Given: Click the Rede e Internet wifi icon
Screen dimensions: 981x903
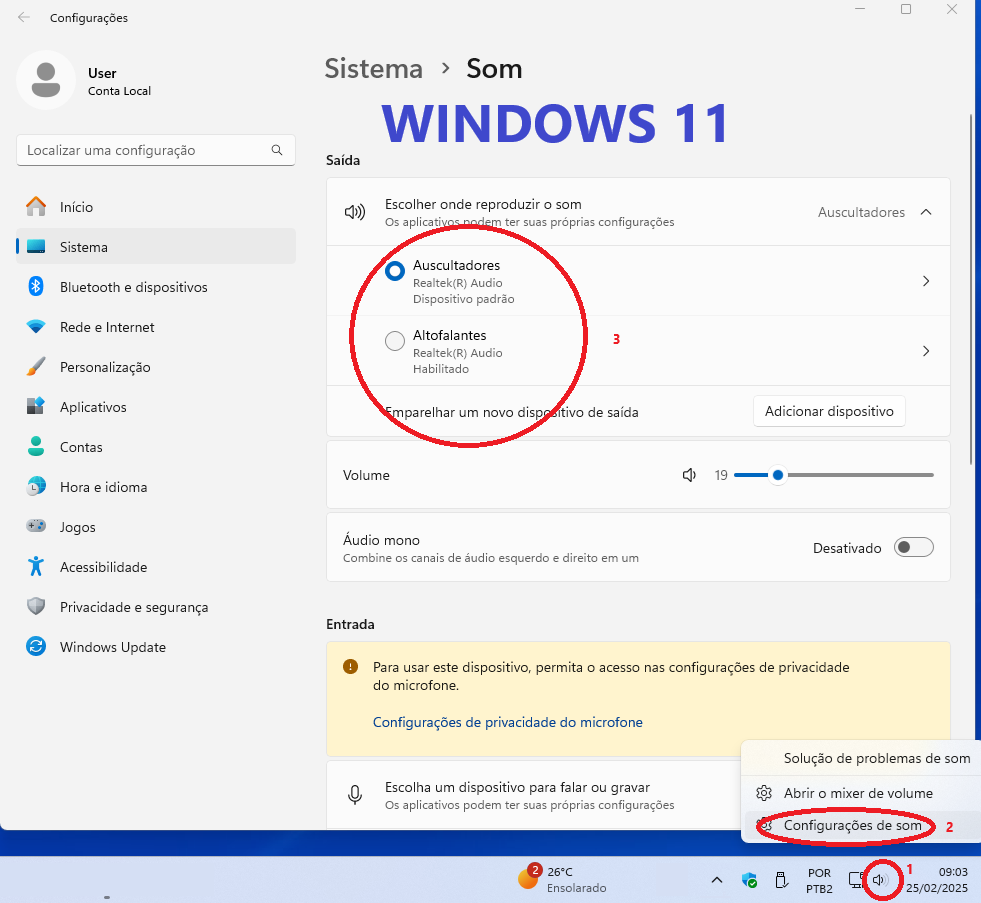Looking at the screenshot, I should tap(36, 327).
